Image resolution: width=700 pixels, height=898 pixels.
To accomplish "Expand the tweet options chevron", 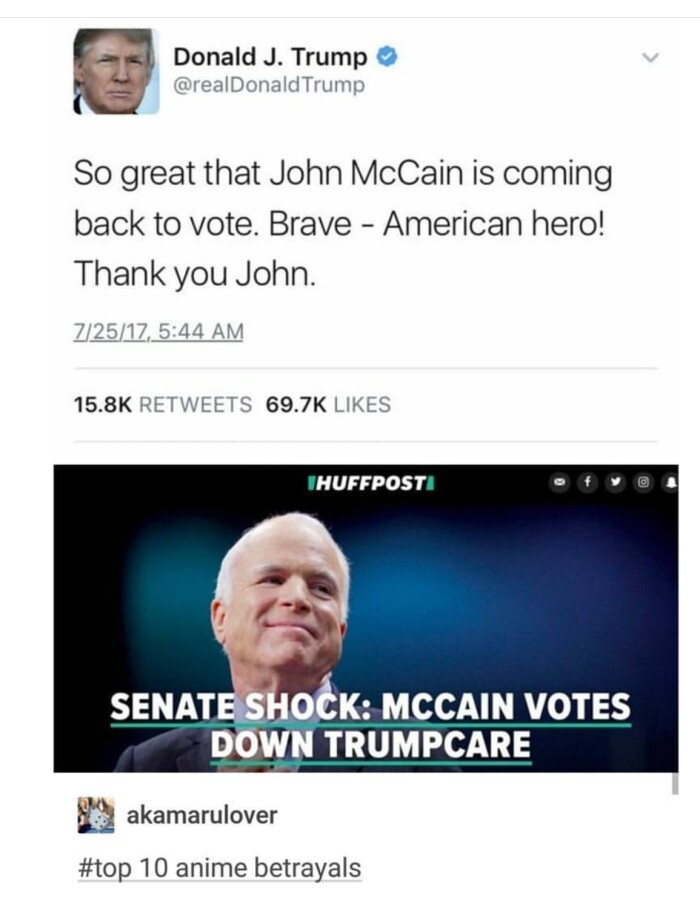I will (651, 57).
